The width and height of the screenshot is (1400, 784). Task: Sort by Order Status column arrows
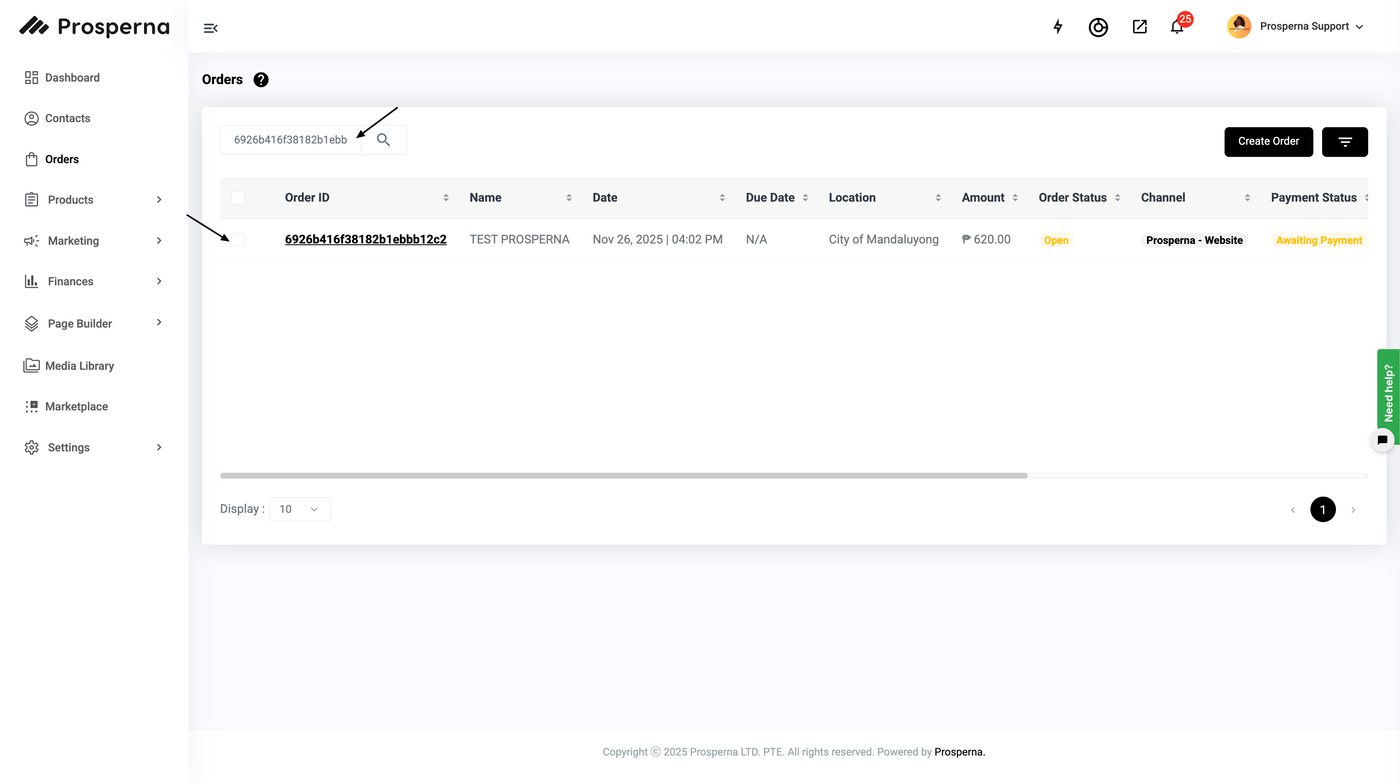(1117, 198)
